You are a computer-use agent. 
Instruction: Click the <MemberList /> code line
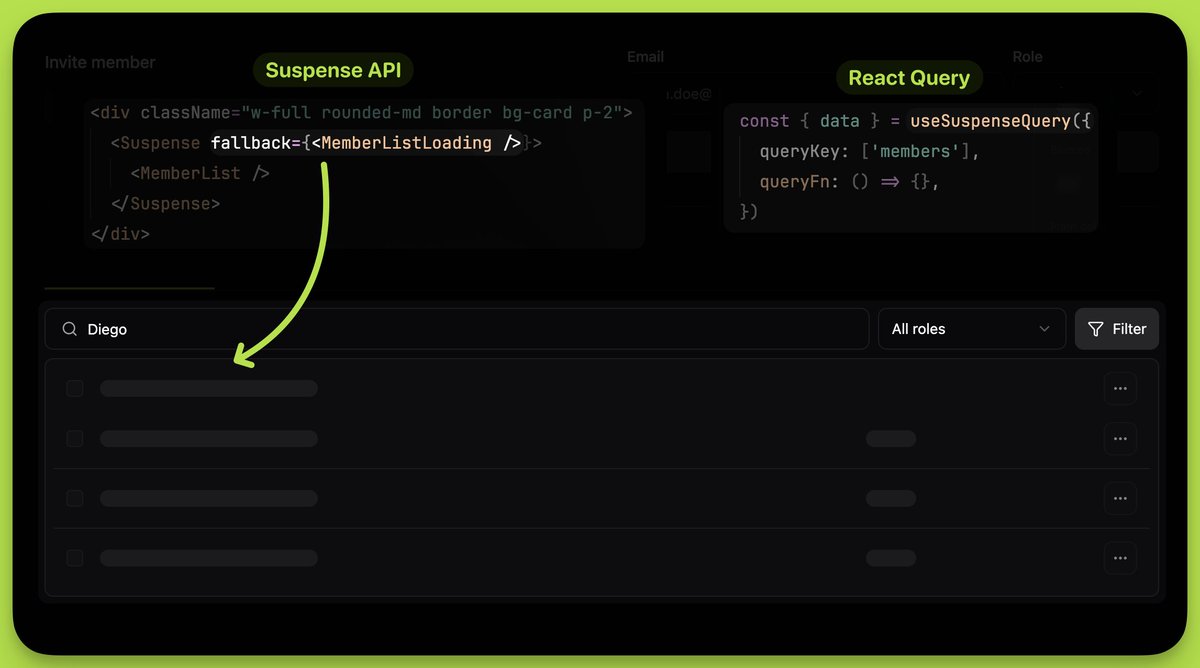click(200, 173)
